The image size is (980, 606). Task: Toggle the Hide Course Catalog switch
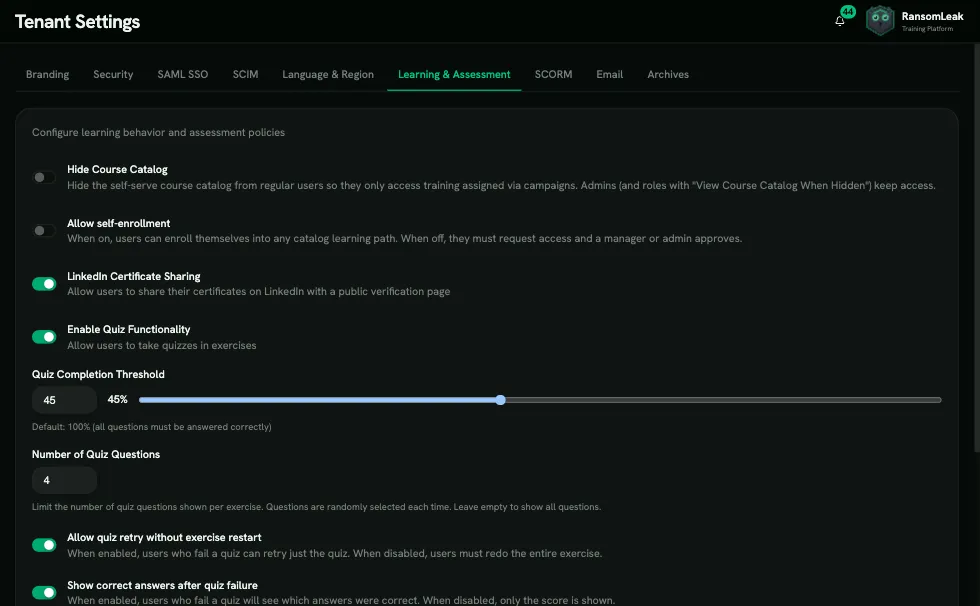(x=44, y=177)
